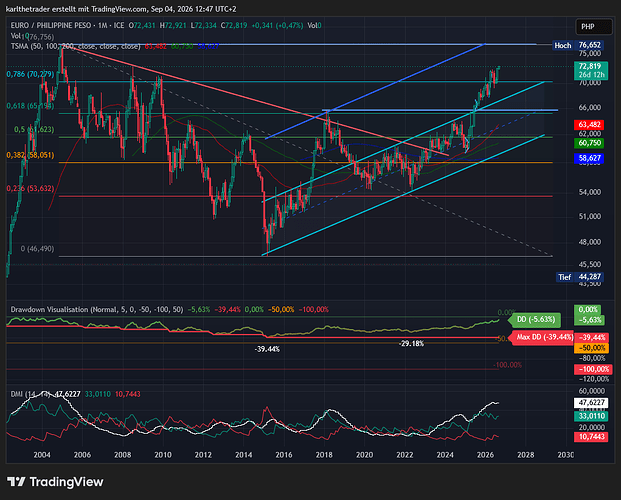621x500 pixels.
Task: Click the 2016 label on the time axis
Action: [x=284, y=455]
